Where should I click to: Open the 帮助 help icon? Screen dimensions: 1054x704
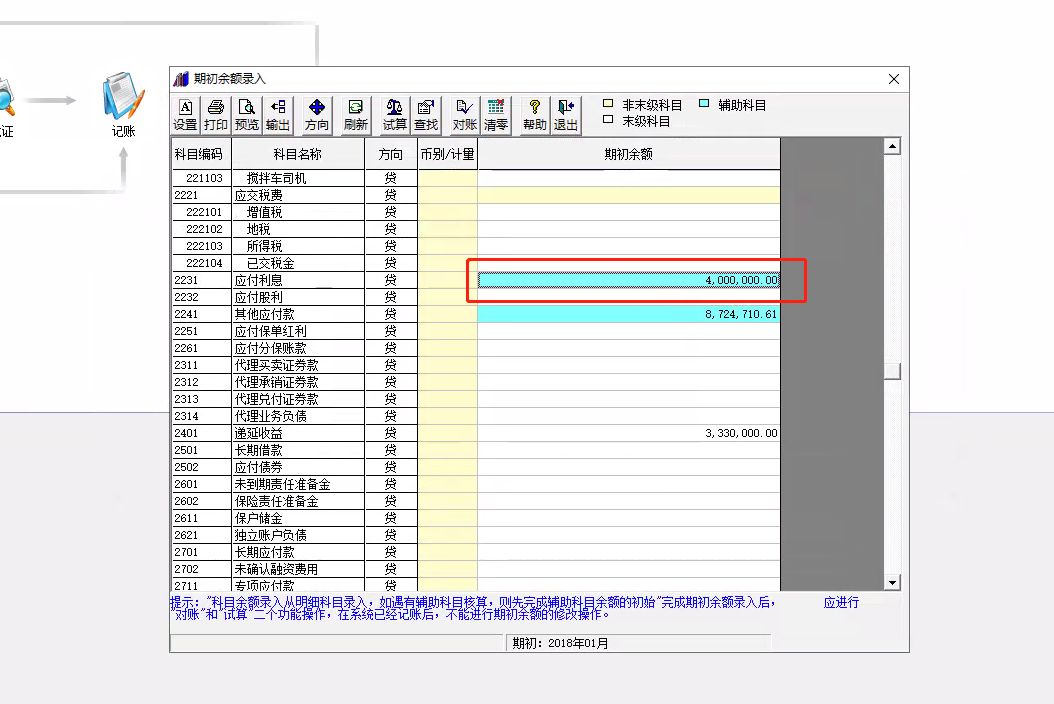click(534, 115)
